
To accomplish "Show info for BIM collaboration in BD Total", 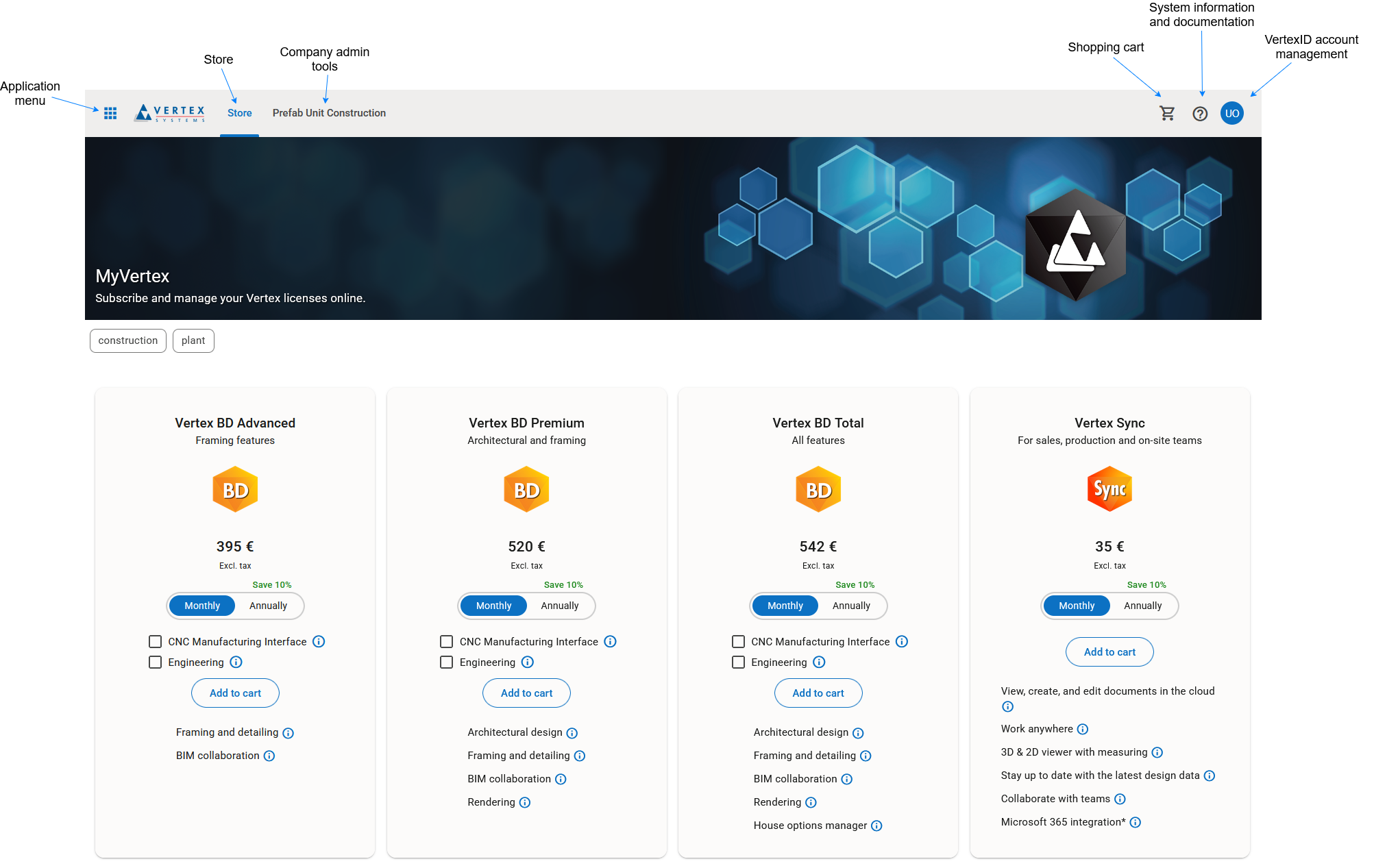I will [847, 780].
